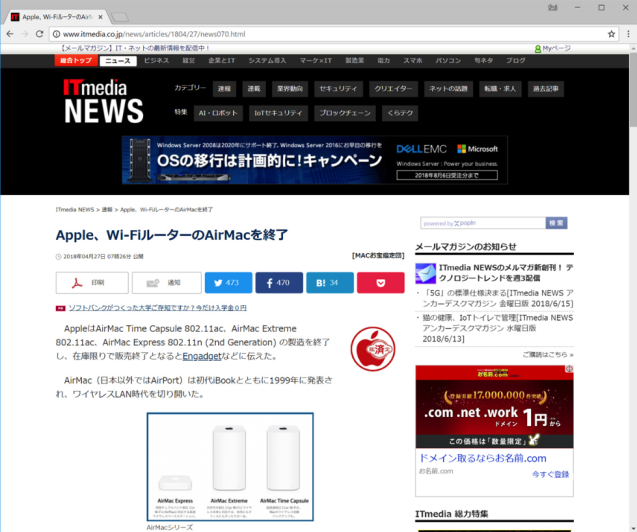Open ドメイン取るならお名前.com ad link
637x532 pixels.
click(x=483, y=458)
